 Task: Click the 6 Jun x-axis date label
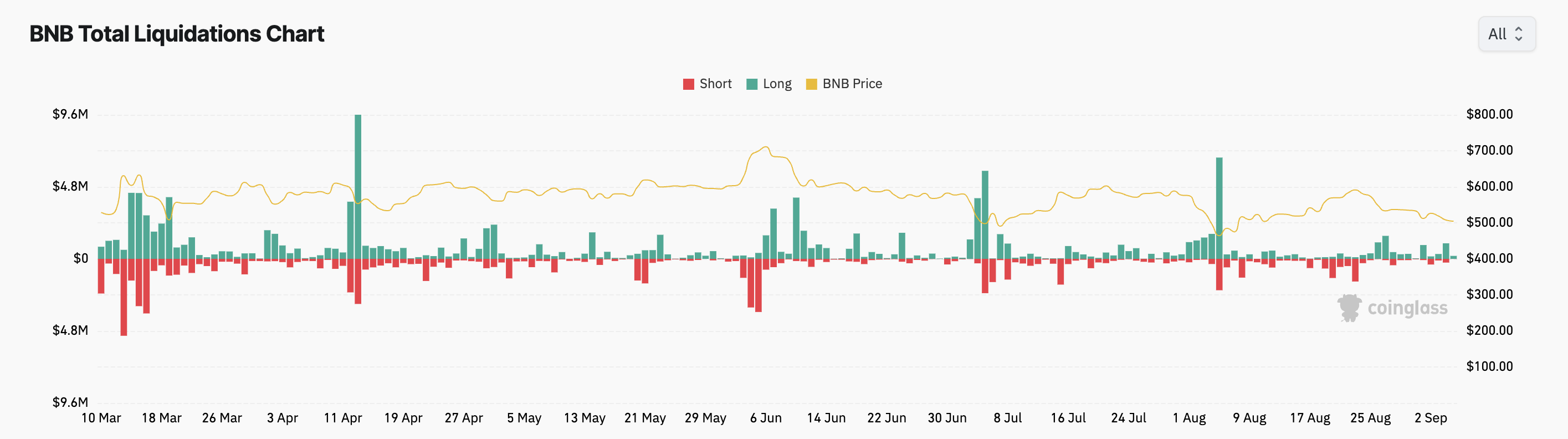click(766, 418)
